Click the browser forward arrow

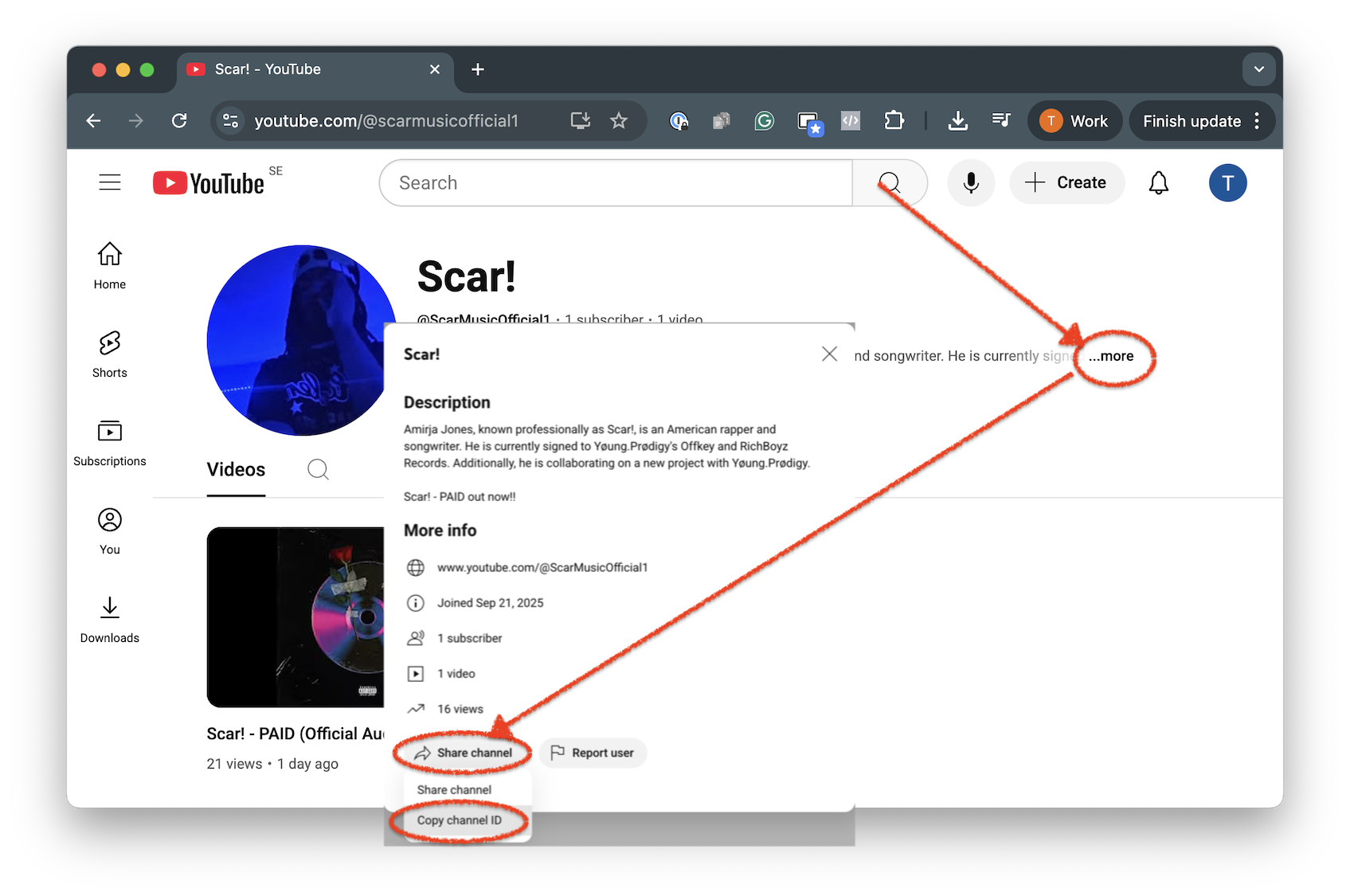click(x=136, y=121)
